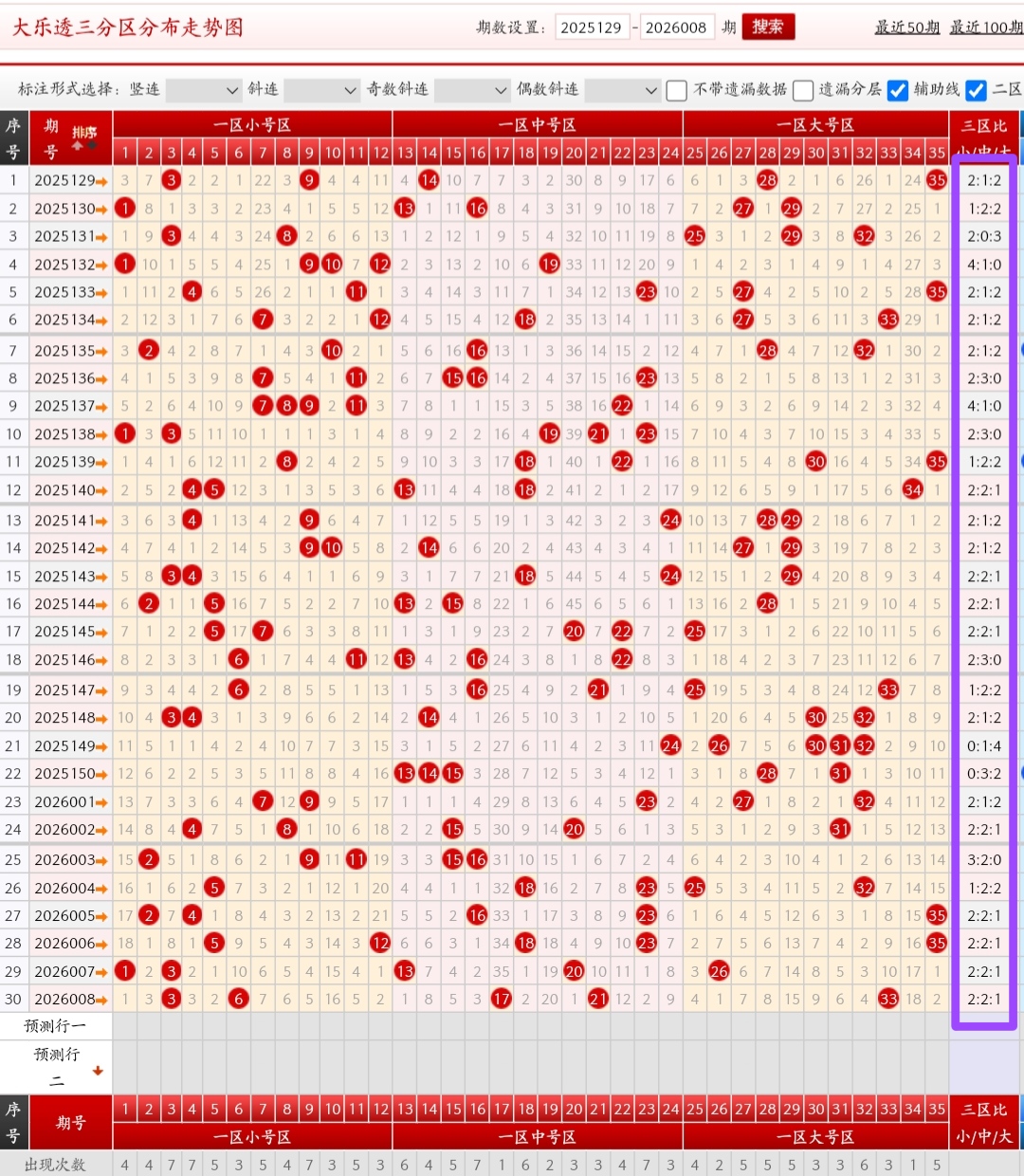Click red ball 17 in row 2026008
The height and width of the screenshot is (1176, 1024).
502,999
